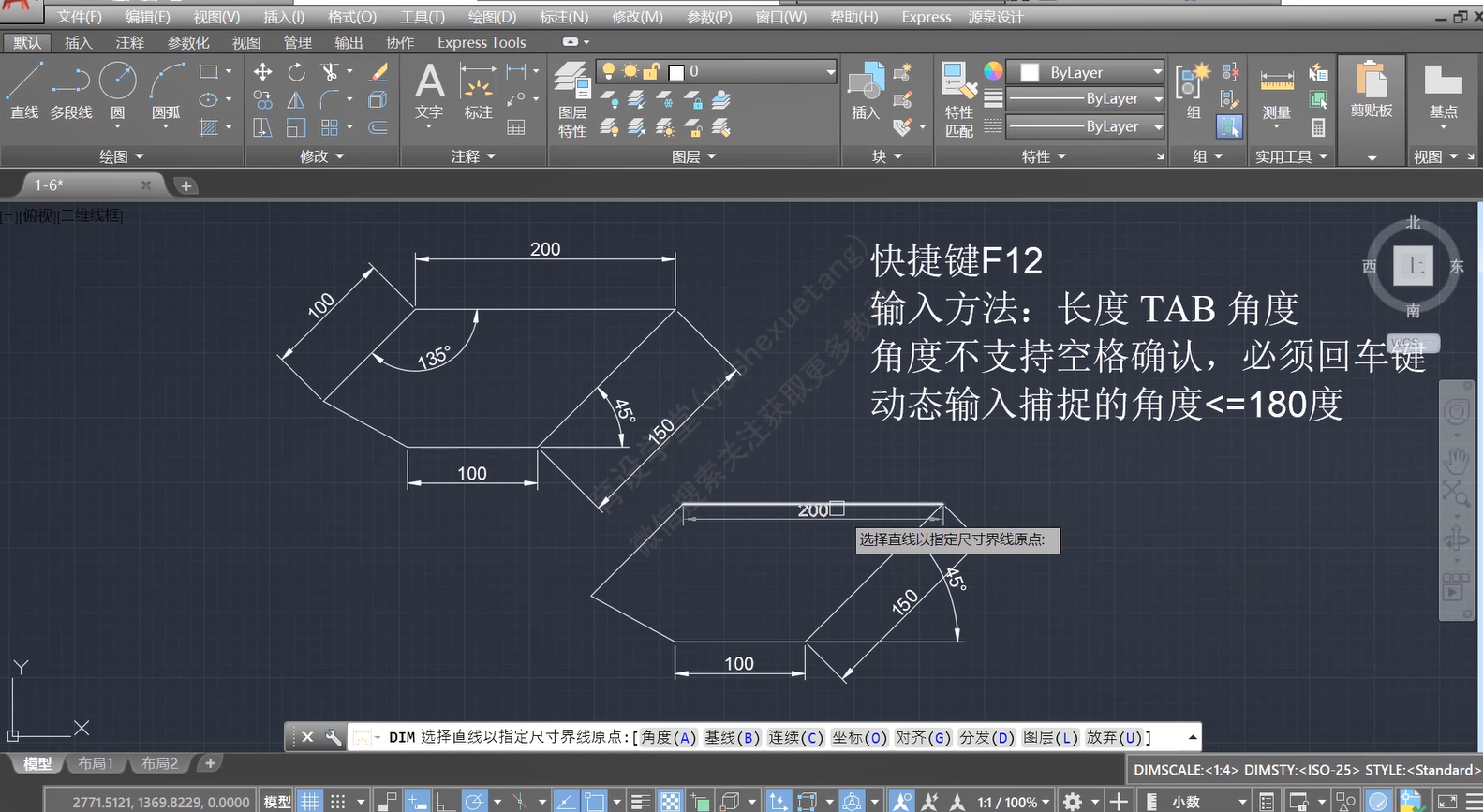Click the Erase tool

pos(378,72)
